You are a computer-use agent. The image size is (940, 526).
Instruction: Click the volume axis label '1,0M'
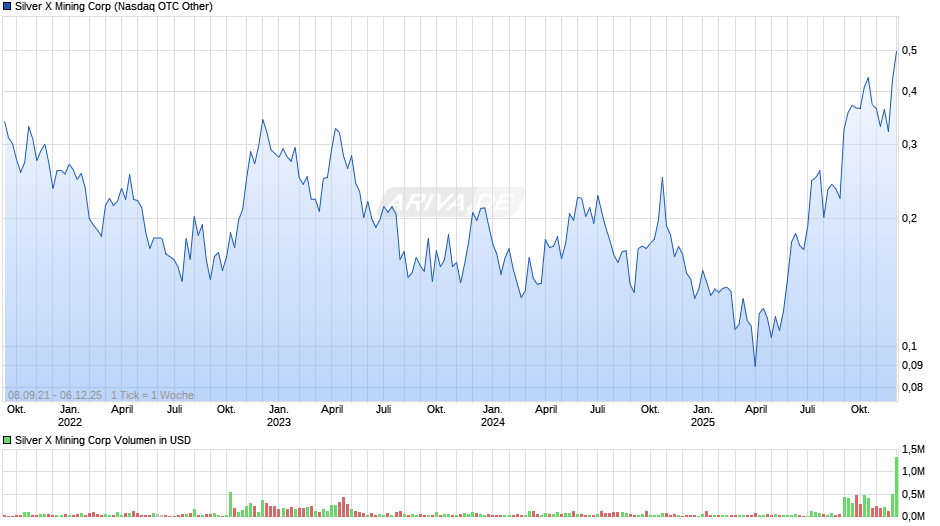914,471
